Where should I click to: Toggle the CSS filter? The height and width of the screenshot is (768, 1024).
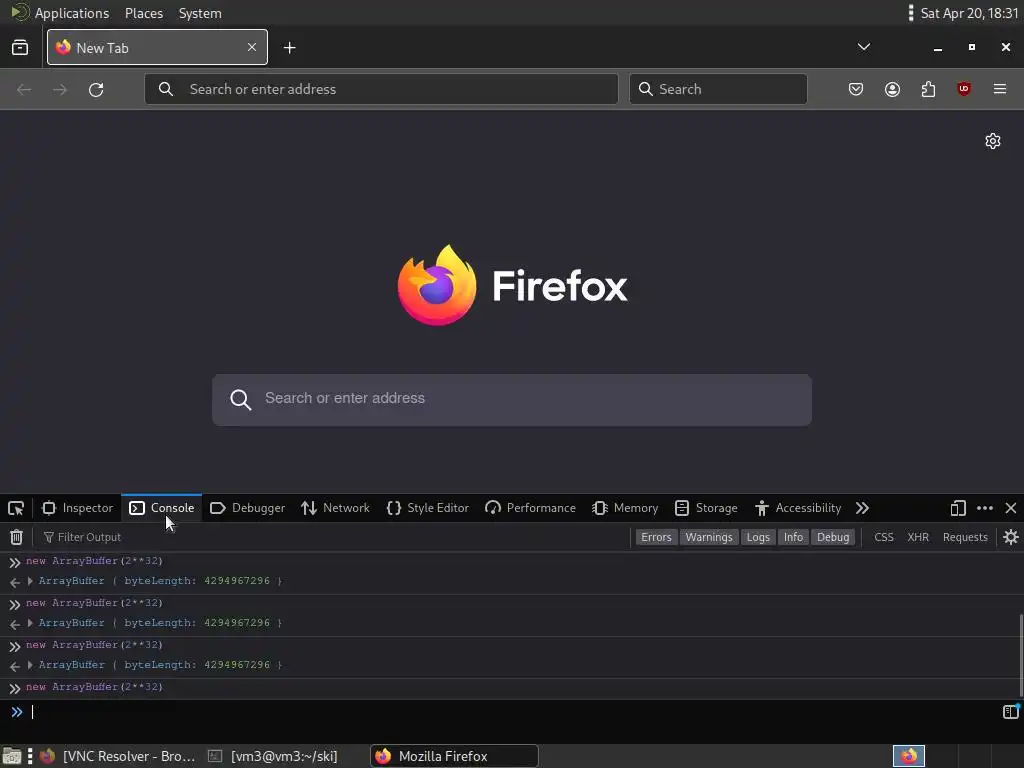(x=884, y=537)
